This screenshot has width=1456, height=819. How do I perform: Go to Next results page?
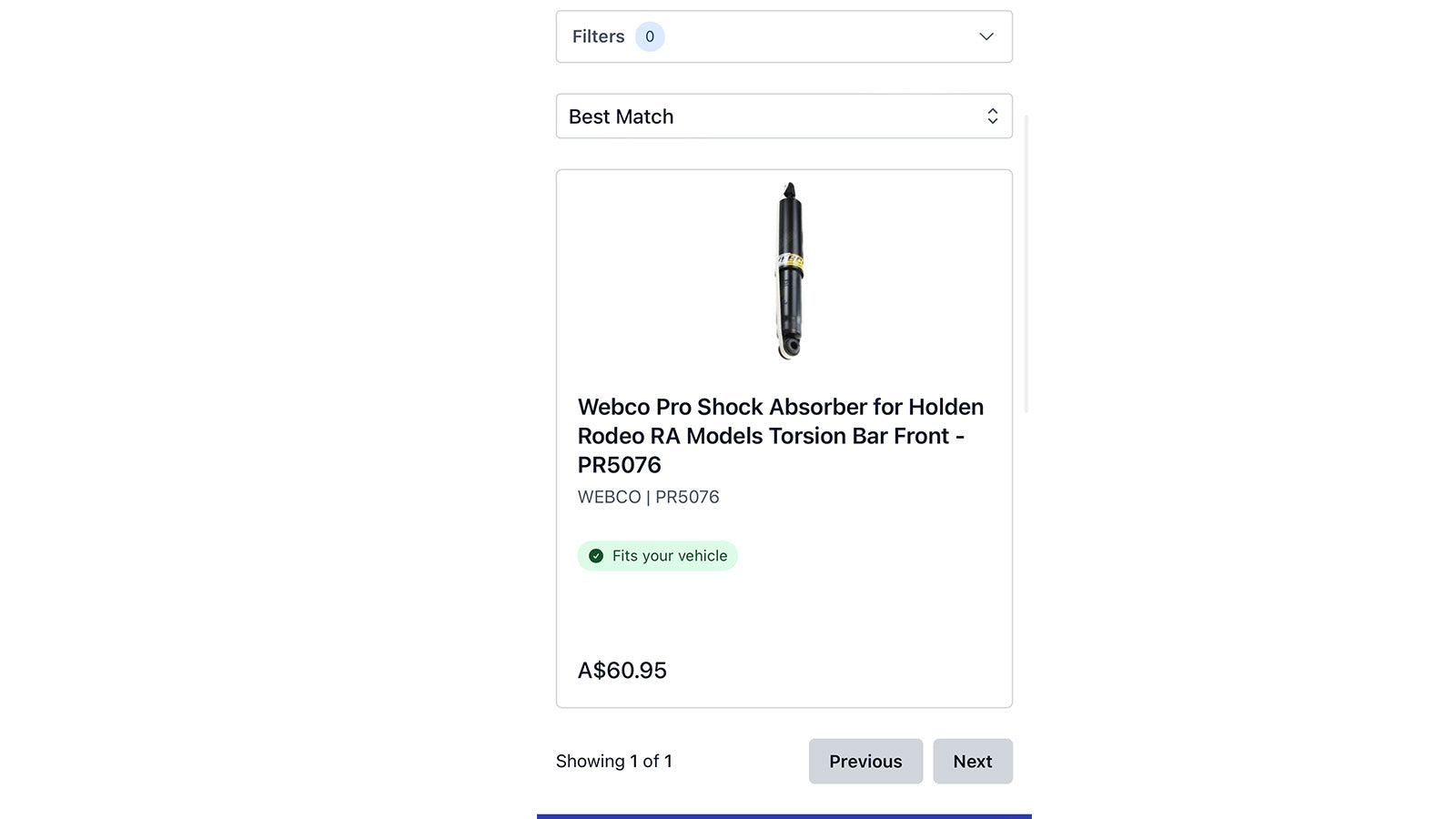tap(973, 761)
